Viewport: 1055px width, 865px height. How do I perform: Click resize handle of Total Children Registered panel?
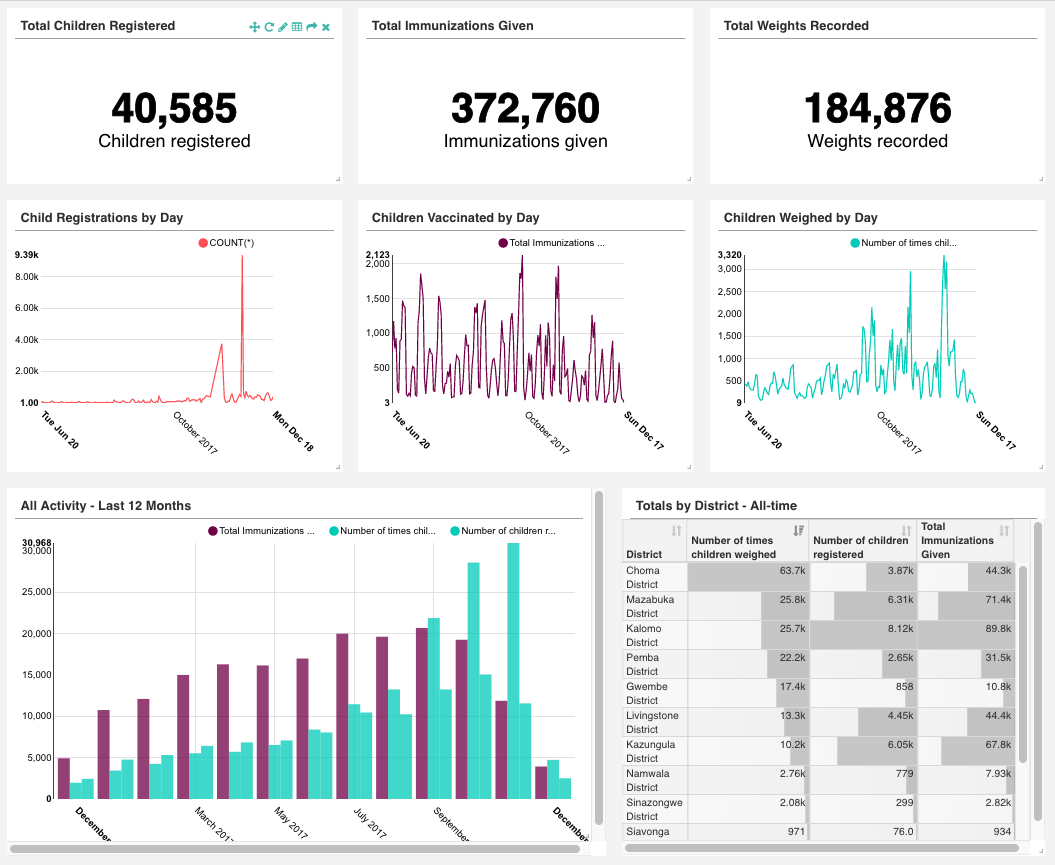[x=338, y=179]
